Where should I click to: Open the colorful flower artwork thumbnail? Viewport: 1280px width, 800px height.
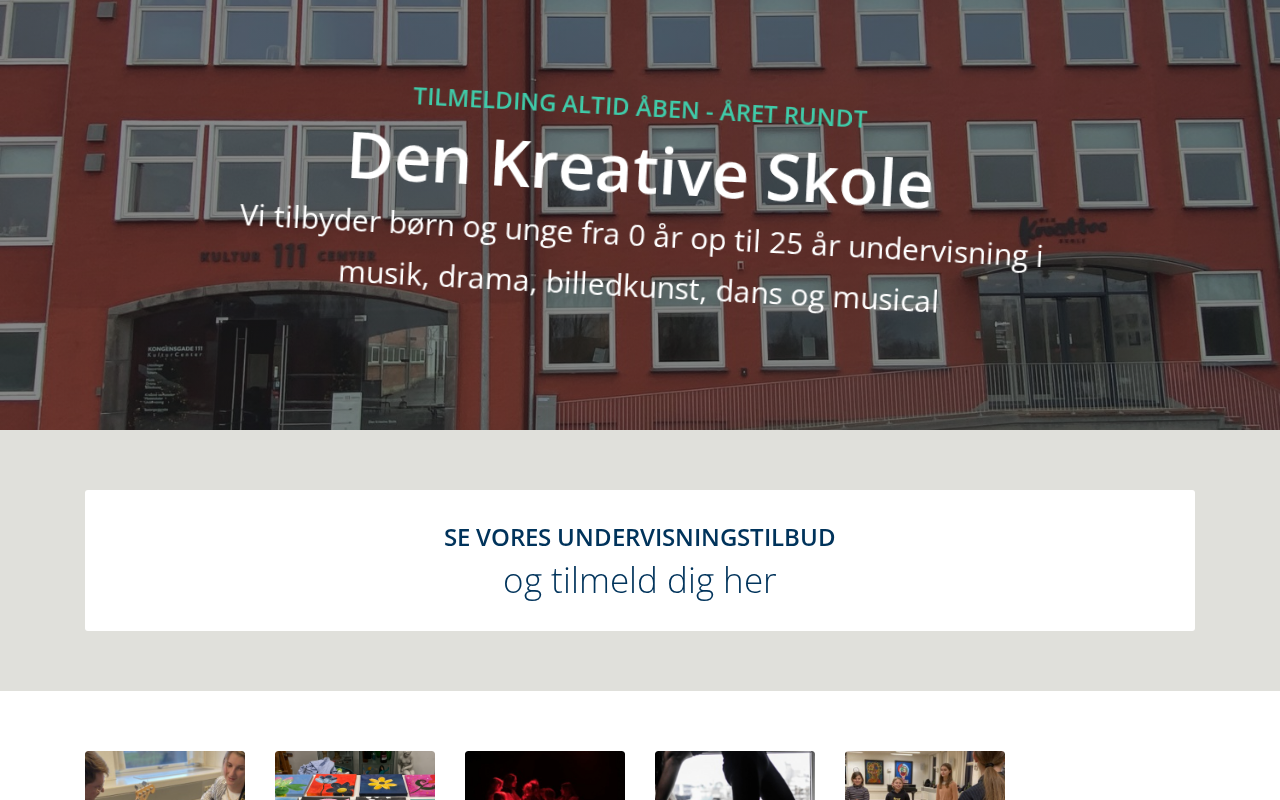355,775
